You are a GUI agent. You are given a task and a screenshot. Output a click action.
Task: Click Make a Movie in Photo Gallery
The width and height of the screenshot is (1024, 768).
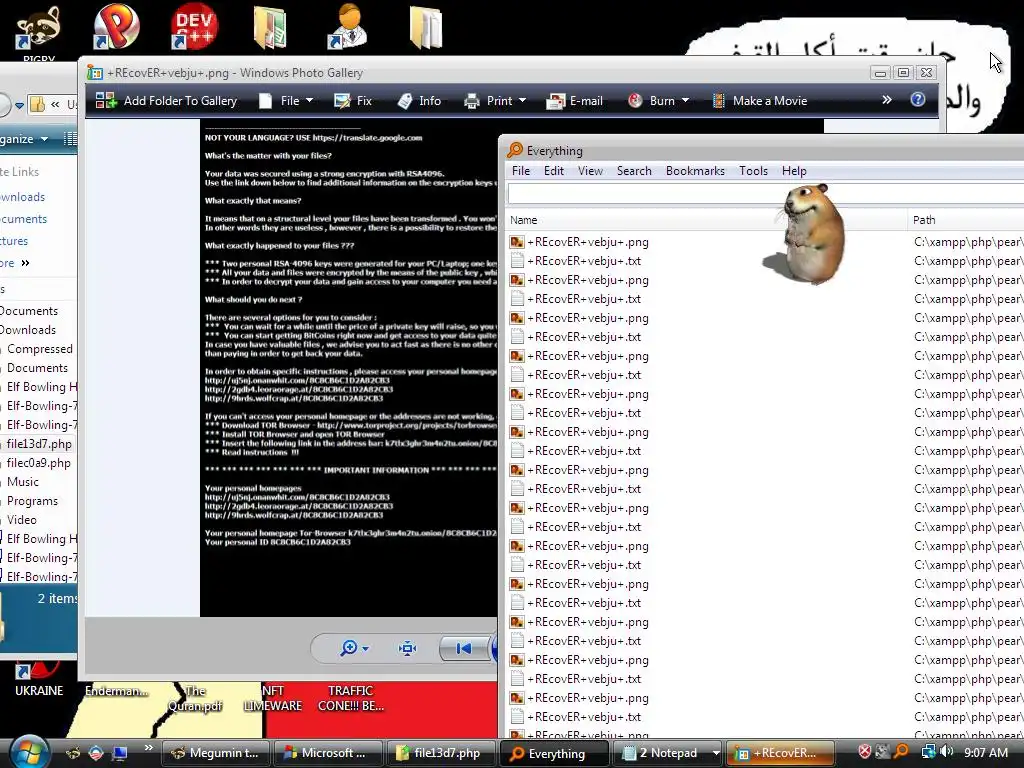[x=760, y=101]
